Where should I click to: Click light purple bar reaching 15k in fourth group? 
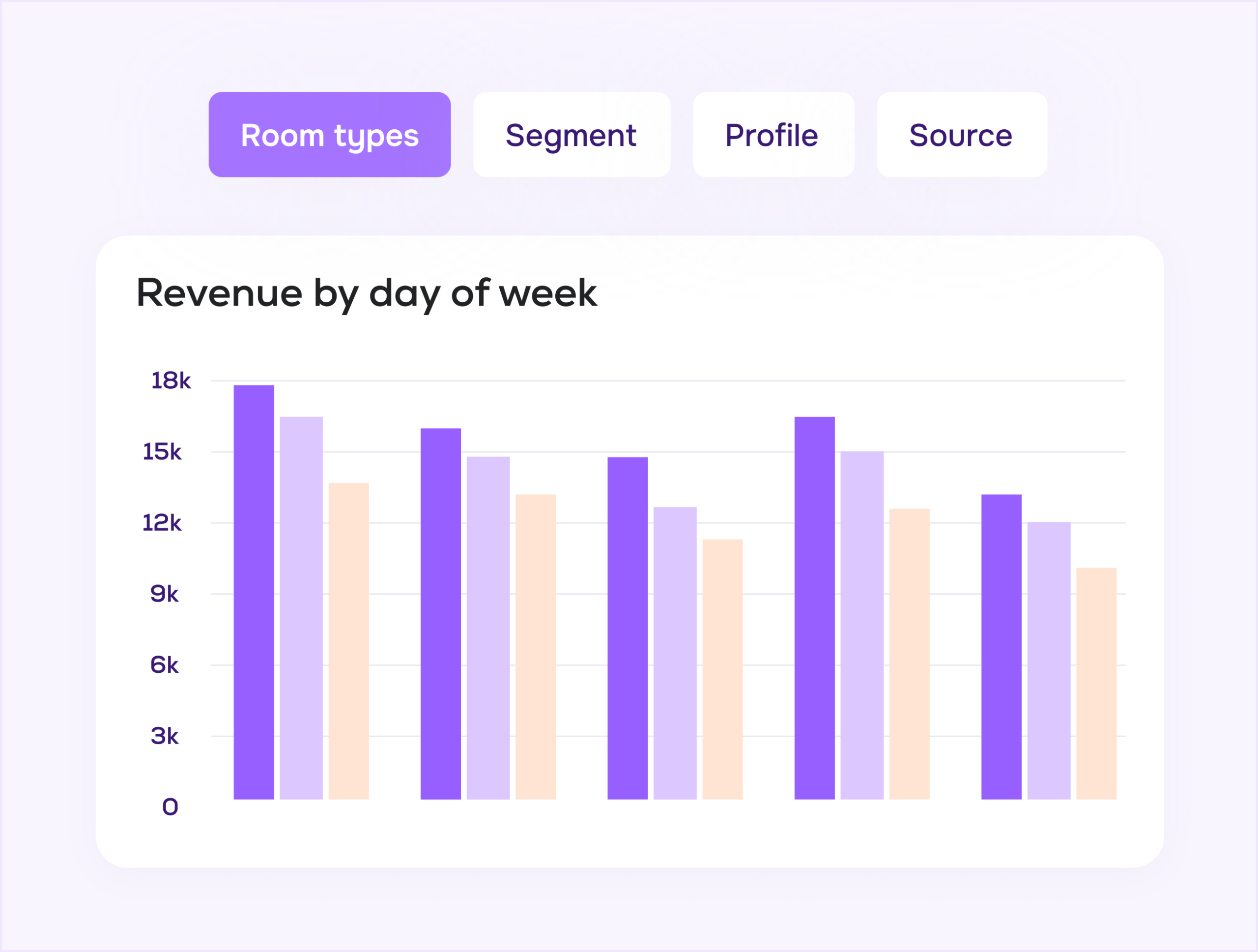click(861, 625)
